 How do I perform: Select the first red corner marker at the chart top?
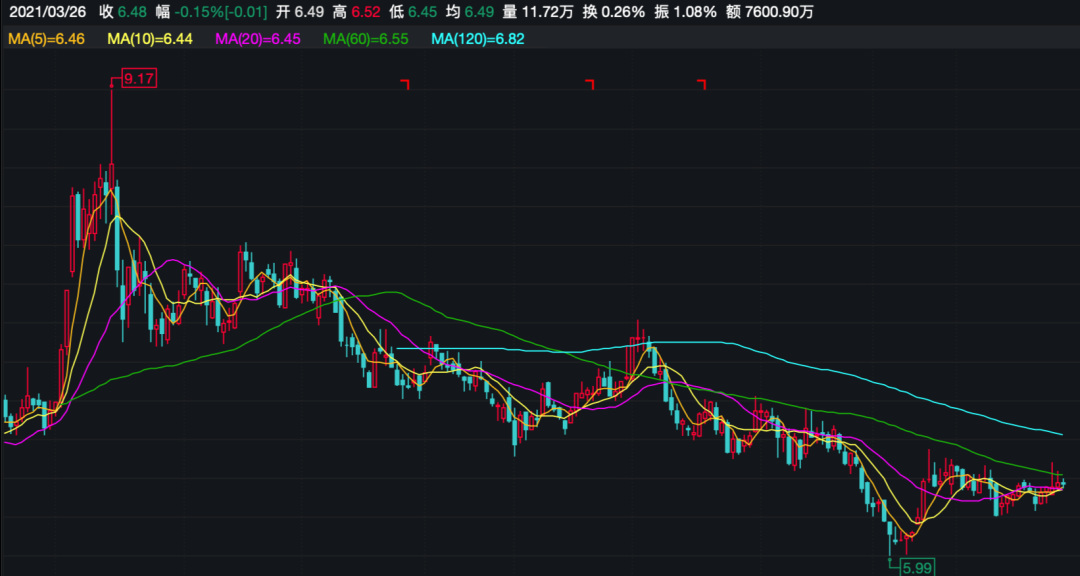pos(405,84)
